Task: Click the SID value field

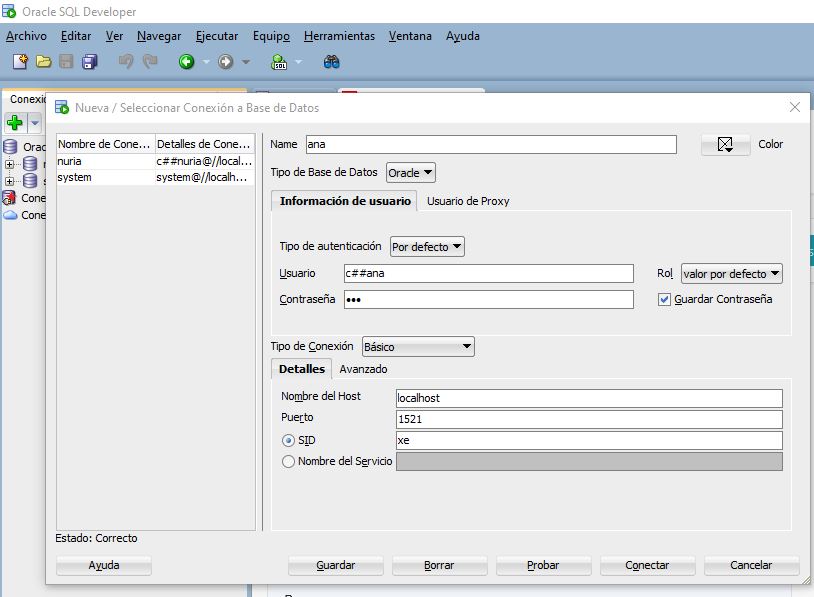Action: 589,440
